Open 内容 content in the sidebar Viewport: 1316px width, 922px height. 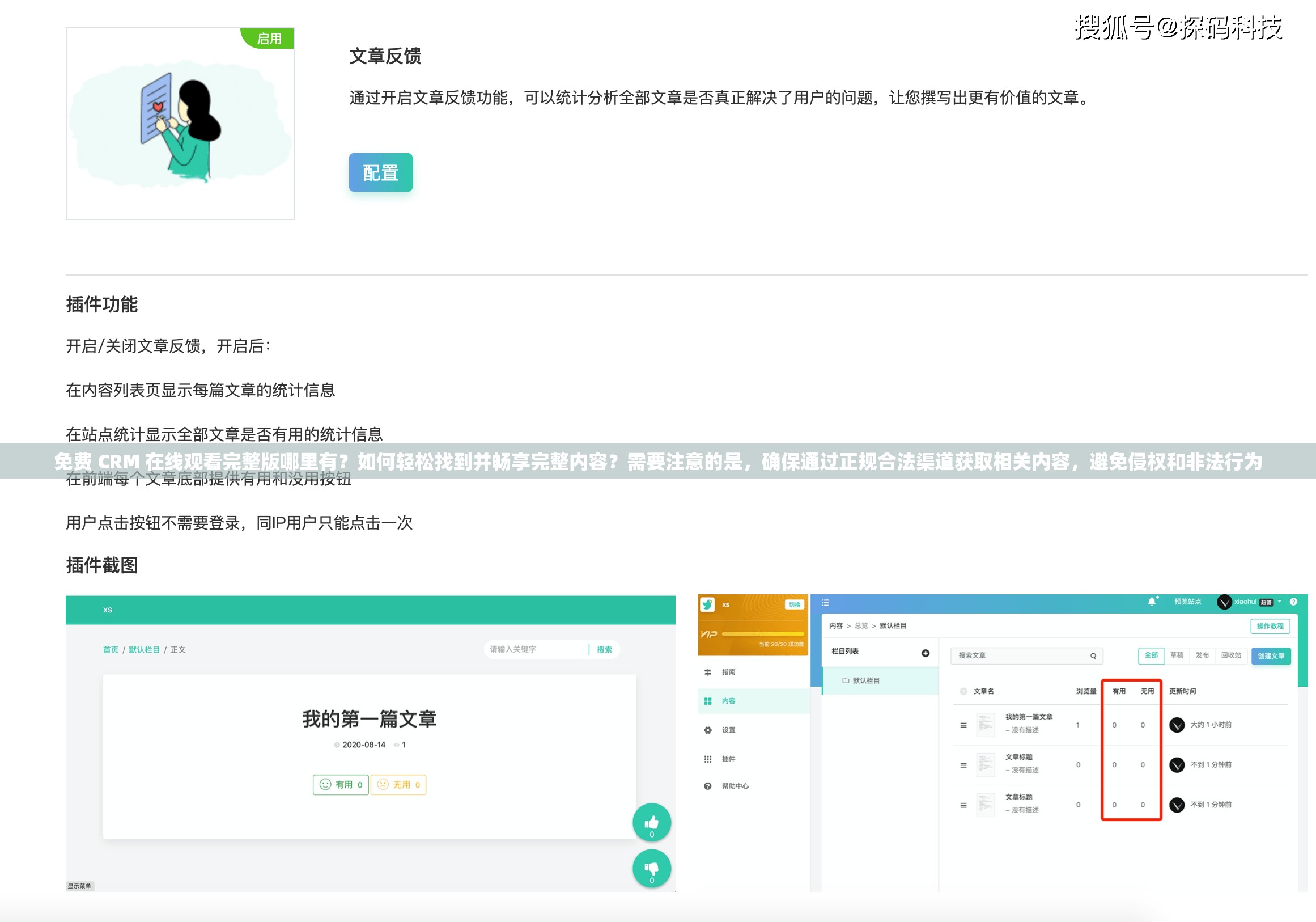pyautogui.click(x=754, y=701)
